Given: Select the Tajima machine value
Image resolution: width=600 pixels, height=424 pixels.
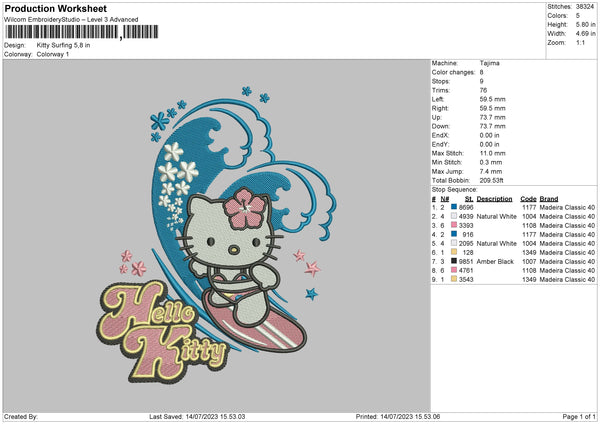Looking at the screenshot, I should pyautogui.click(x=490, y=65).
